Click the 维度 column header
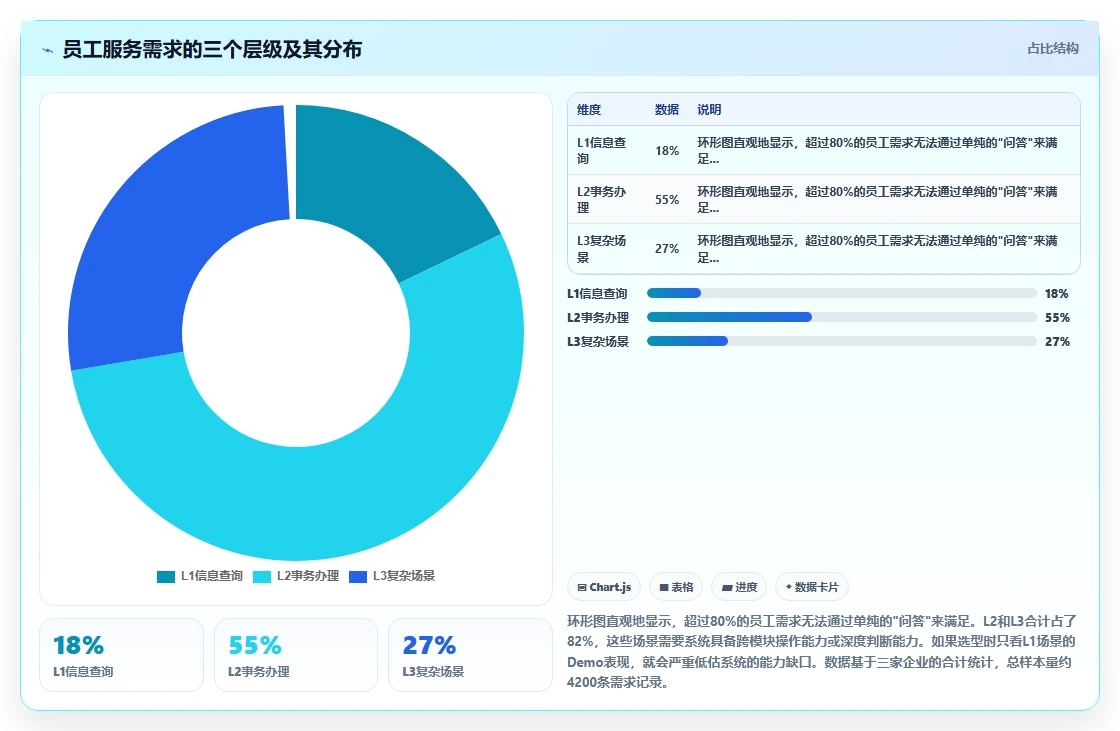Image resolution: width=1120 pixels, height=731 pixels. 589,109
